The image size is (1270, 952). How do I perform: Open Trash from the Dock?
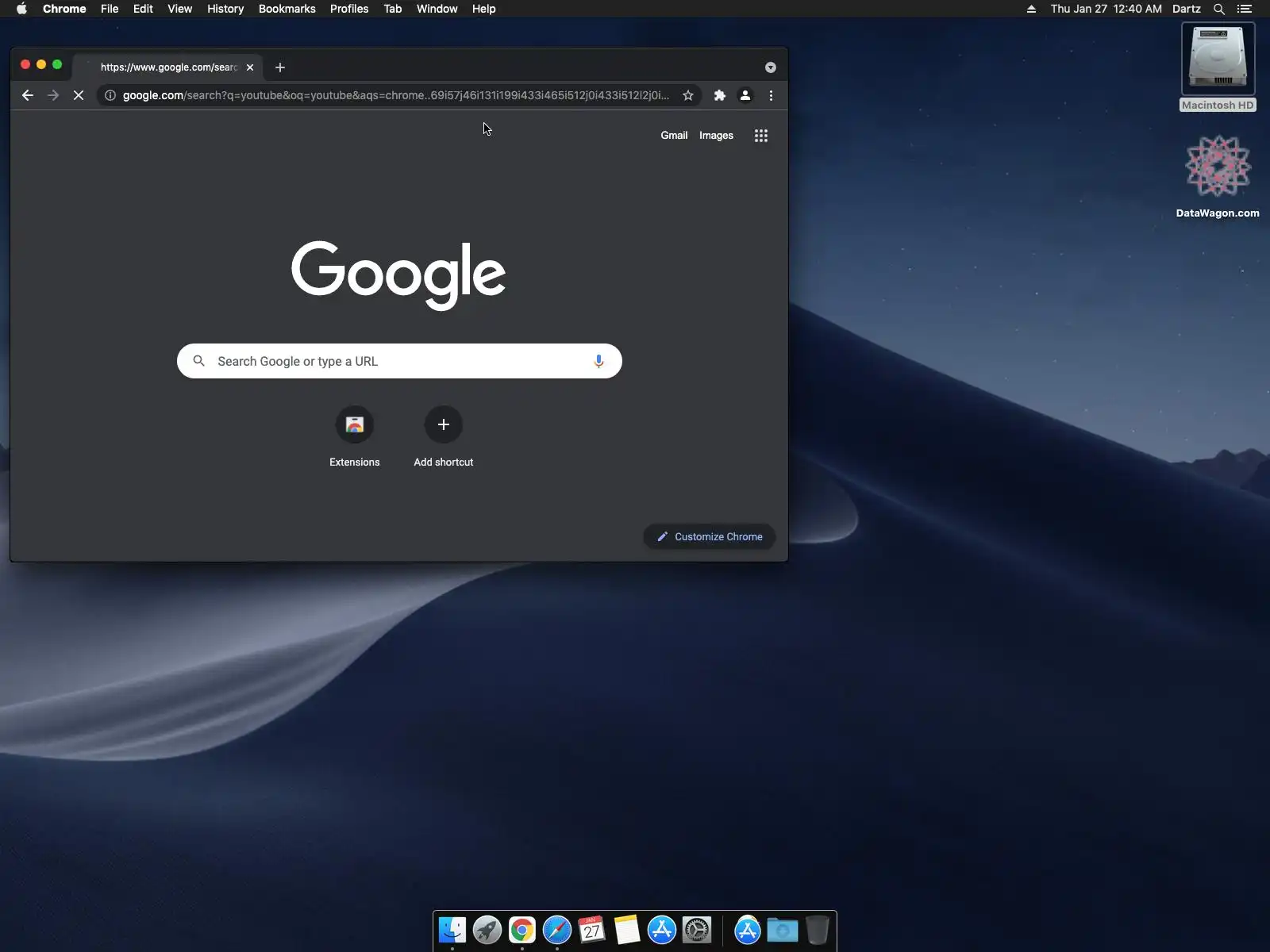818,930
